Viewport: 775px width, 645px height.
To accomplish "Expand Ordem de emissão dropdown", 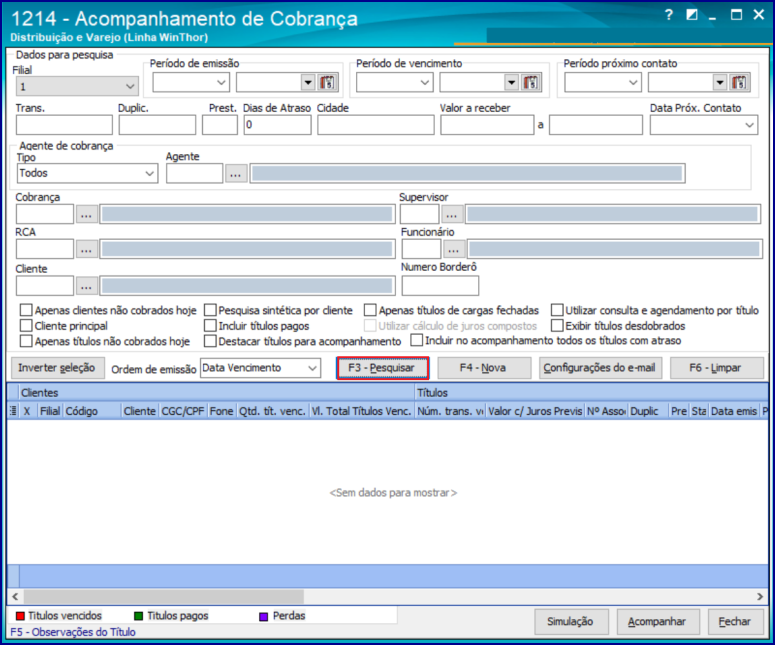I will tap(312, 368).
